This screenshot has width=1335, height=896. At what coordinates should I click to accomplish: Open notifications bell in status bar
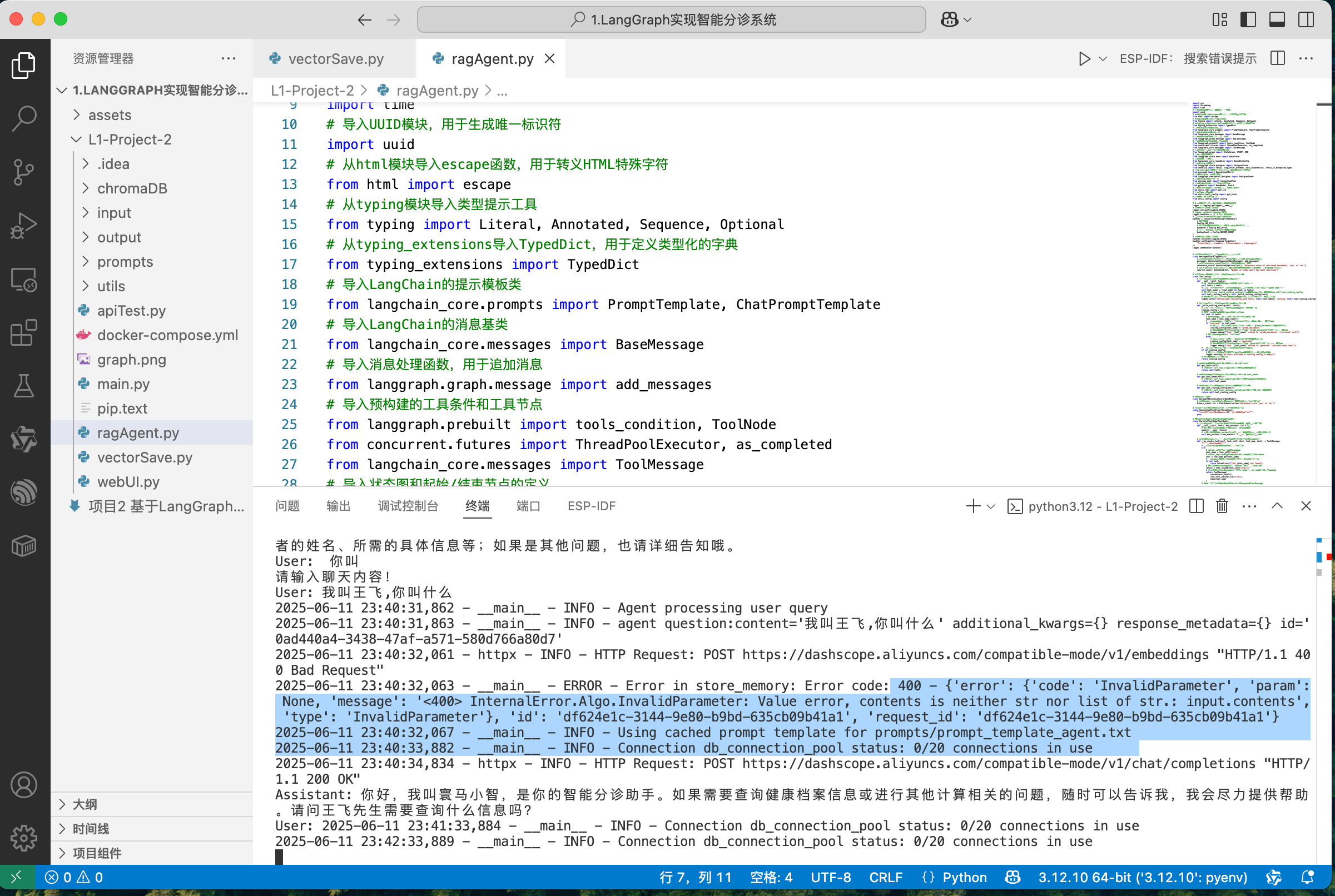click(x=1308, y=877)
